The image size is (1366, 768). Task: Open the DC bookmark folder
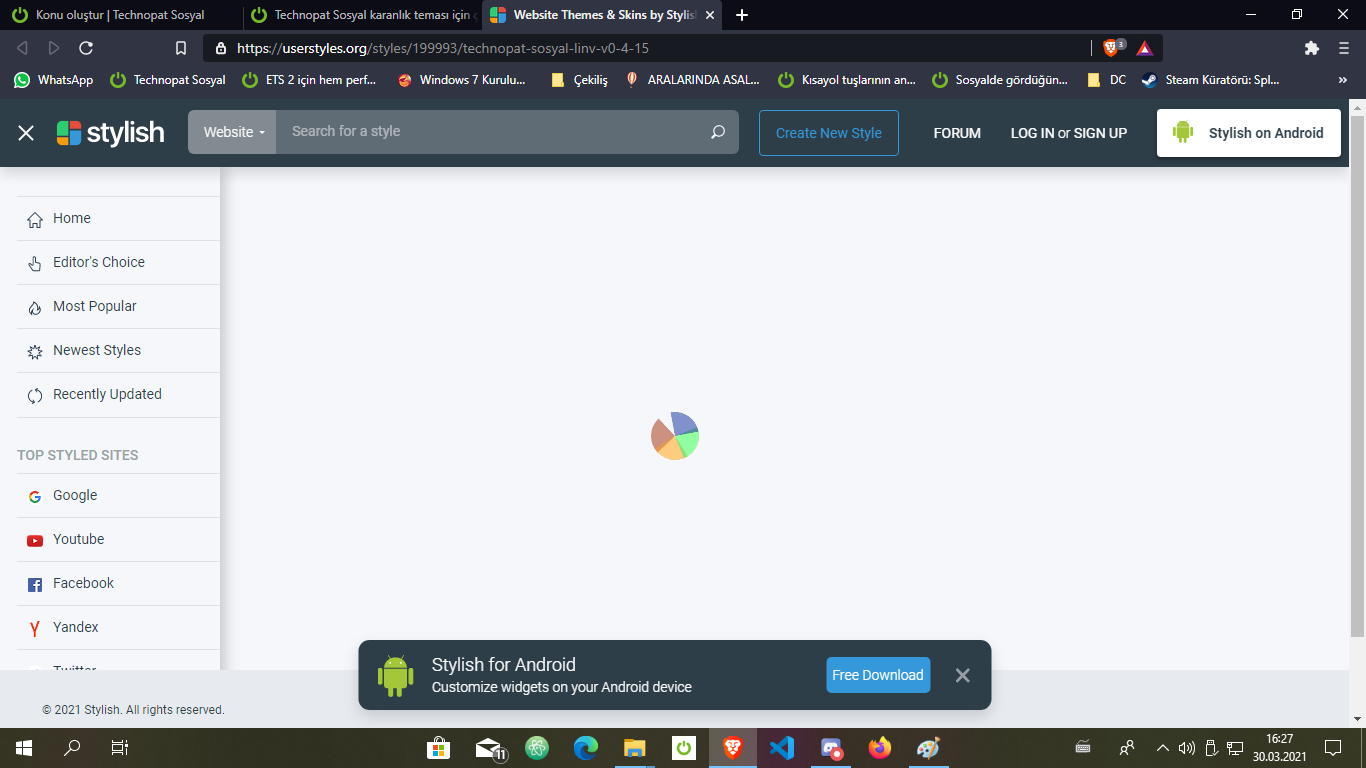1107,80
